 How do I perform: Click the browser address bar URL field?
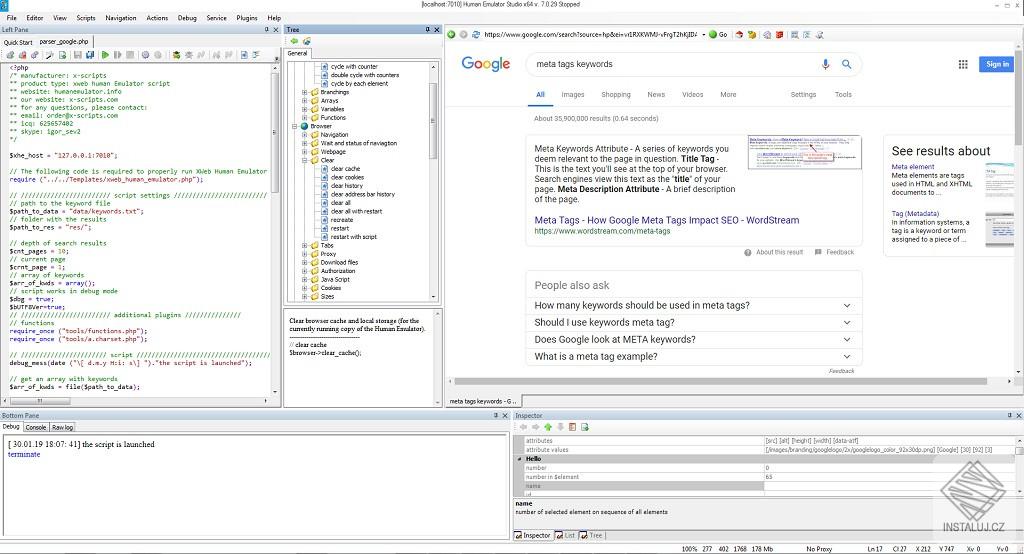[590, 35]
